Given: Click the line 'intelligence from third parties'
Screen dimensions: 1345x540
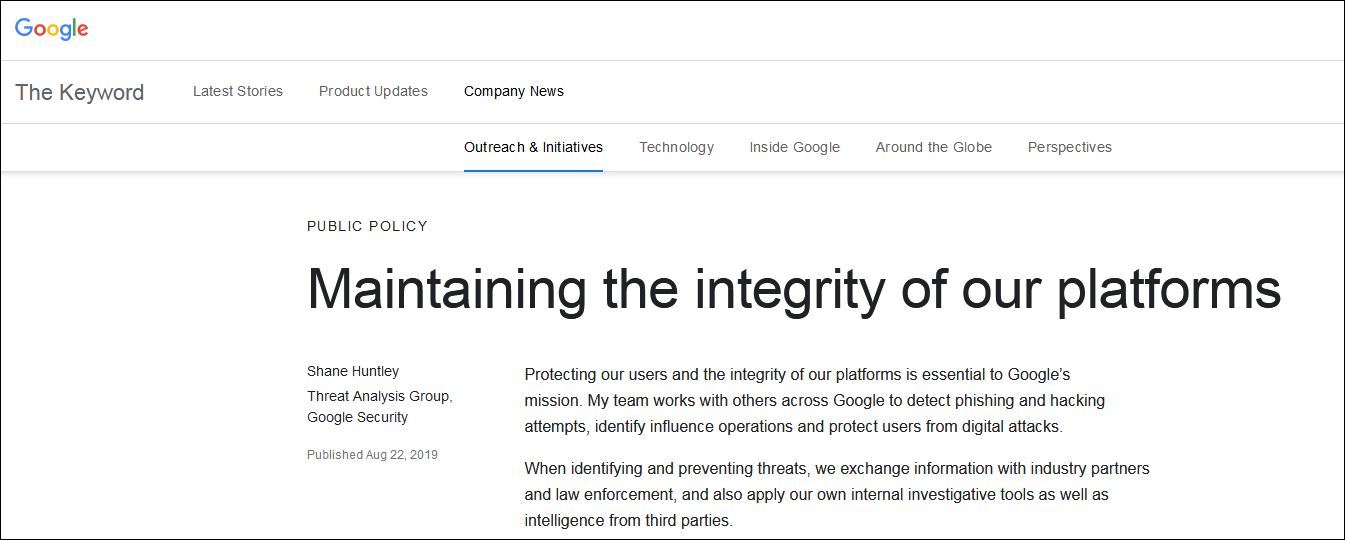Looking at the screenshot, I should pyautogui.click(x=628, y=520).
